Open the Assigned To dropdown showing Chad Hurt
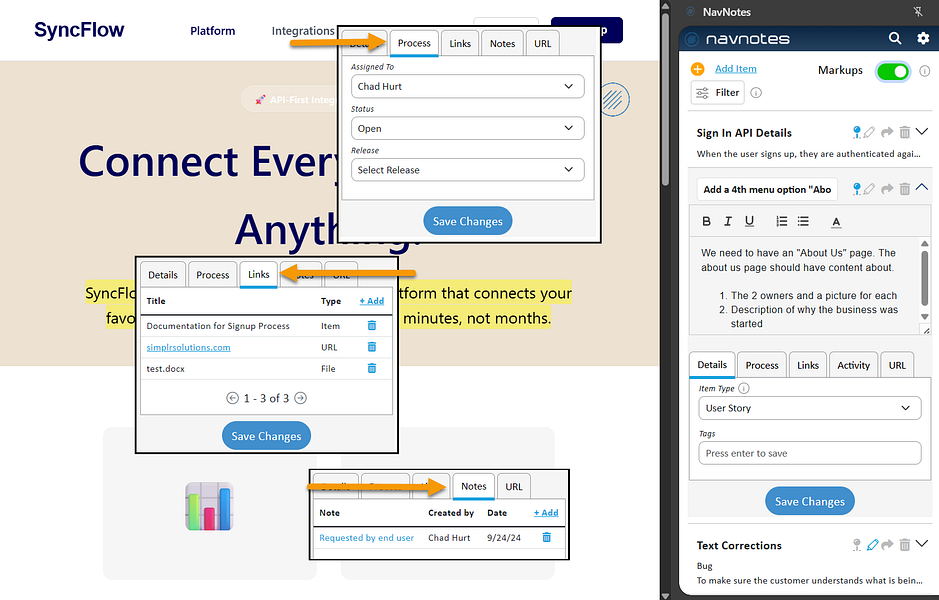The height and width of the screenshot is (600, 939). pyautogui.click(x=468, y=86)
